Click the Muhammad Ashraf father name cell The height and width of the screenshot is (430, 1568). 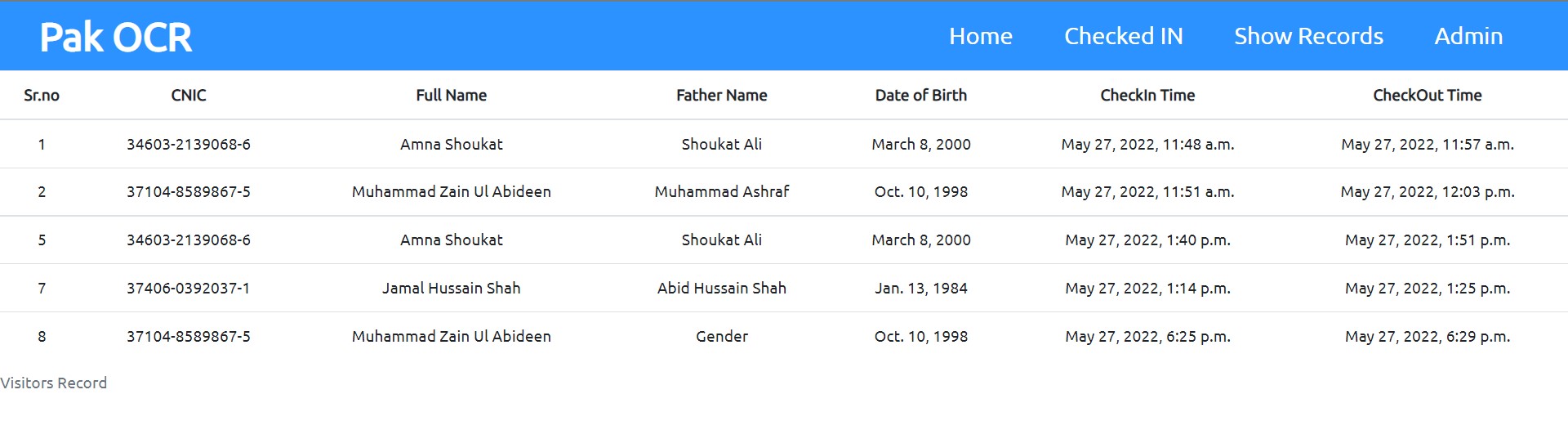click(x=722, y=191)
